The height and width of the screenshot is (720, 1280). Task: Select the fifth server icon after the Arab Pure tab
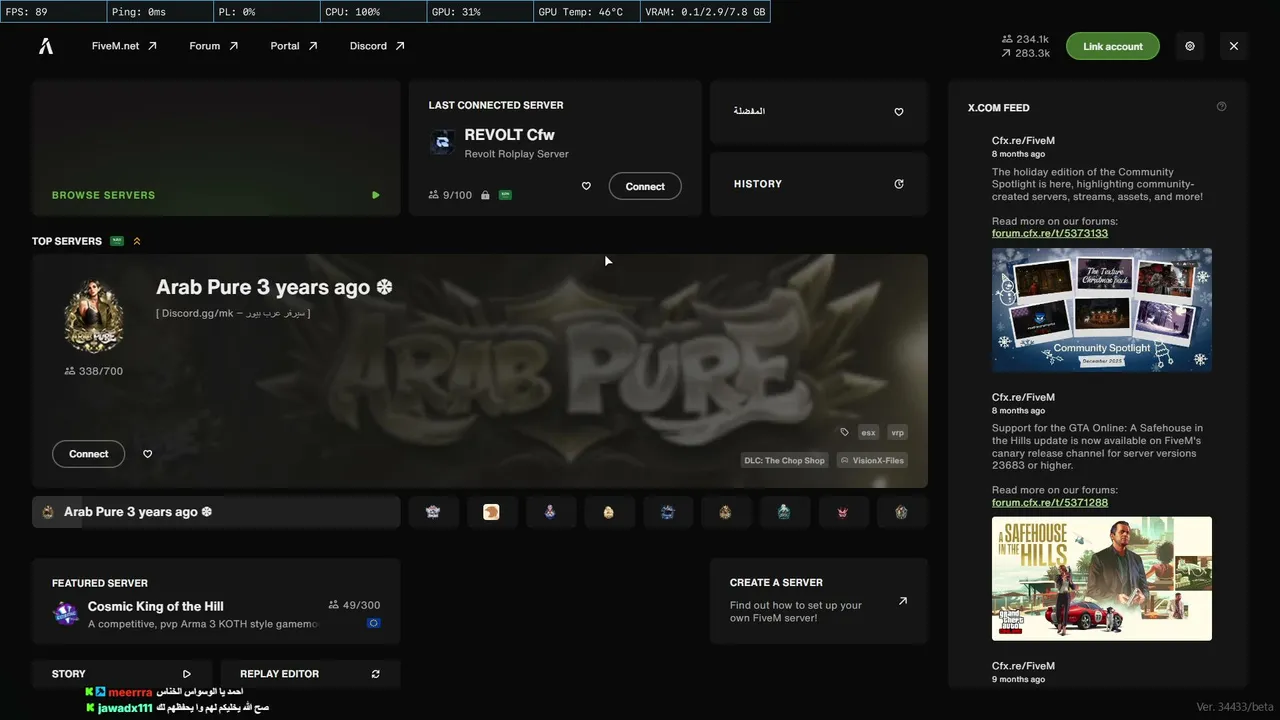point(667,512)
